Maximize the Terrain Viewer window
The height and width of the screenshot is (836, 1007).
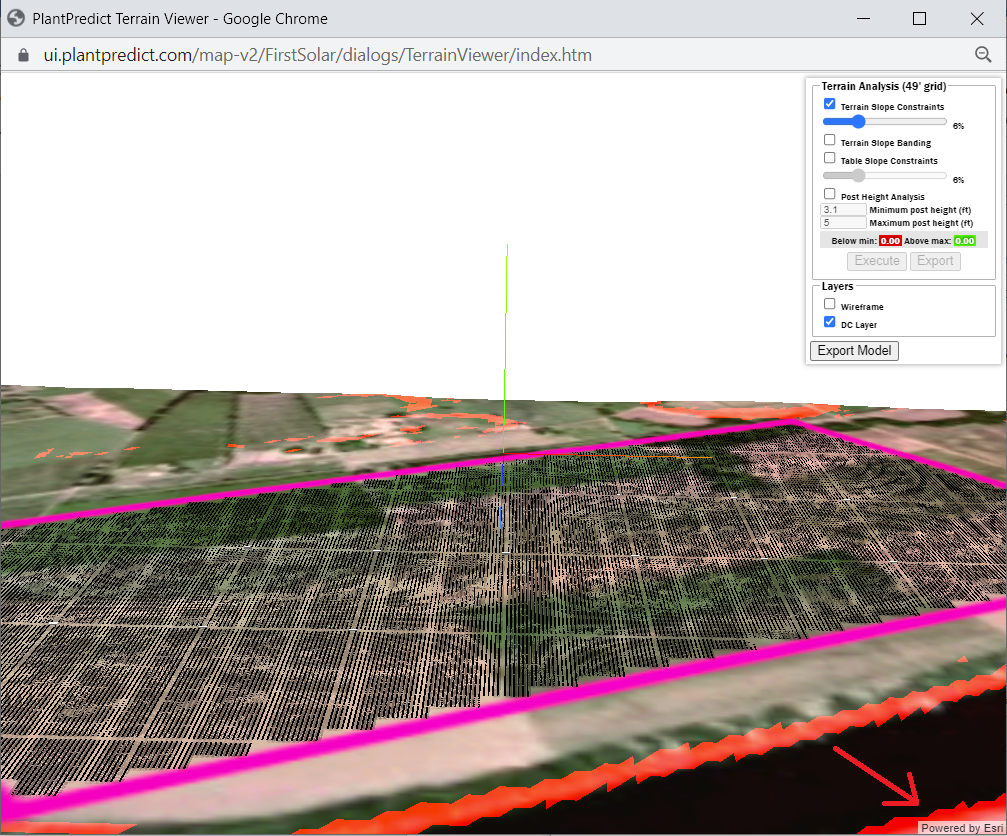[919, 19]
